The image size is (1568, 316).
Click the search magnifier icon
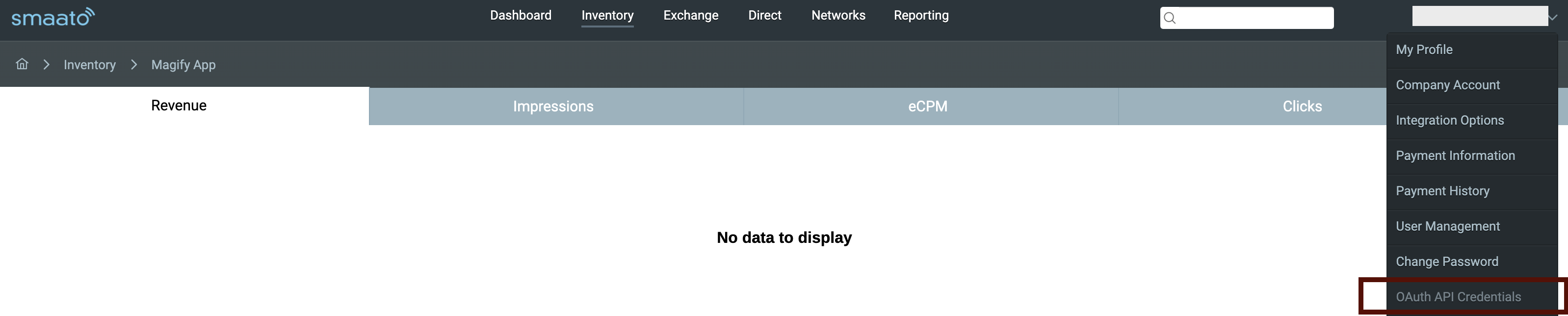click(x=1169, y=18)
